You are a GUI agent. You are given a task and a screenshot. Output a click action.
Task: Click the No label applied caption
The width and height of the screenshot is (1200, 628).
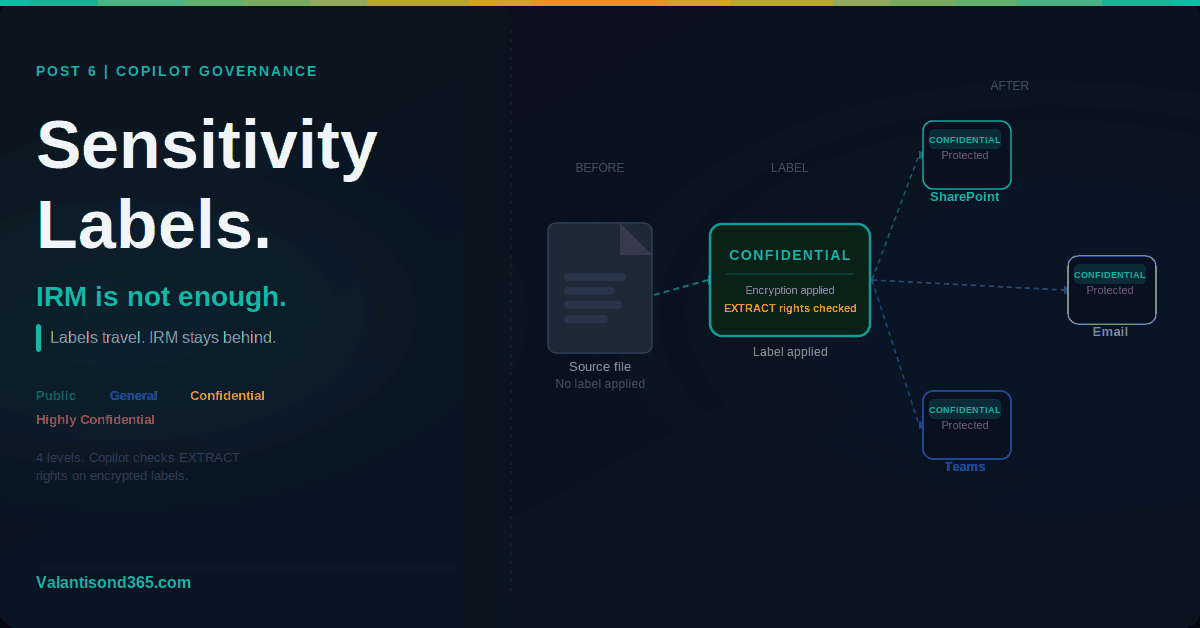599,384
